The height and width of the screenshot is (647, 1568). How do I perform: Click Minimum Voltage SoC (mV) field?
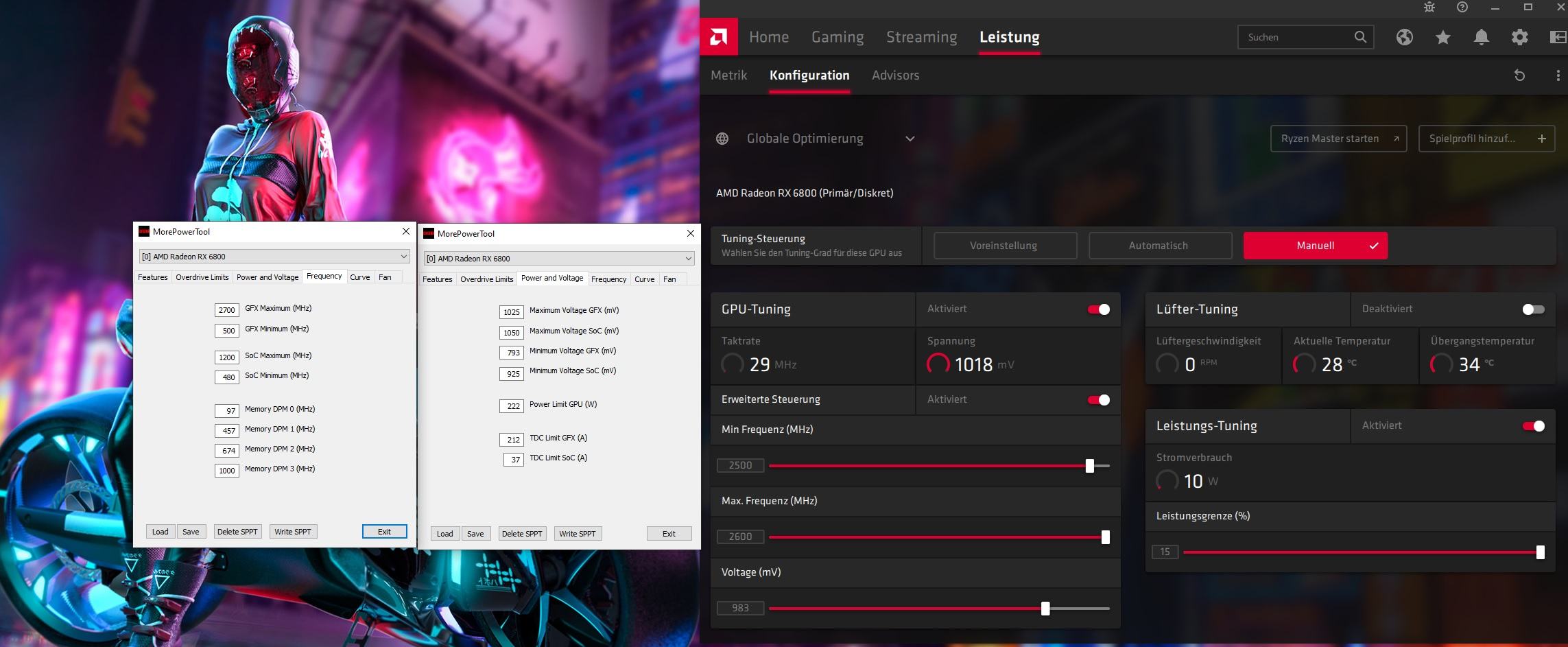[511, 374]
